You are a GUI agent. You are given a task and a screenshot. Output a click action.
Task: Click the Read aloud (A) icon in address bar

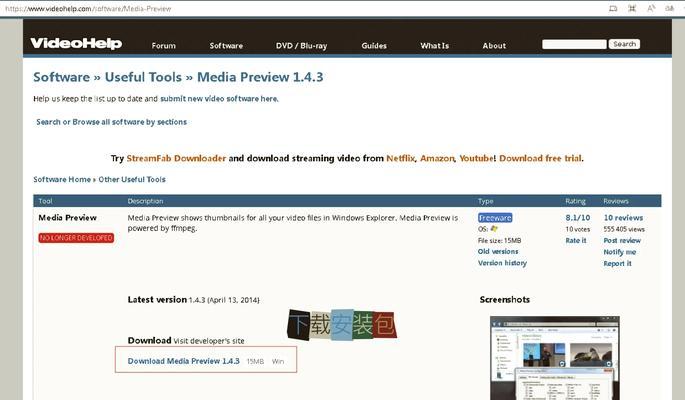coord(651,8)
